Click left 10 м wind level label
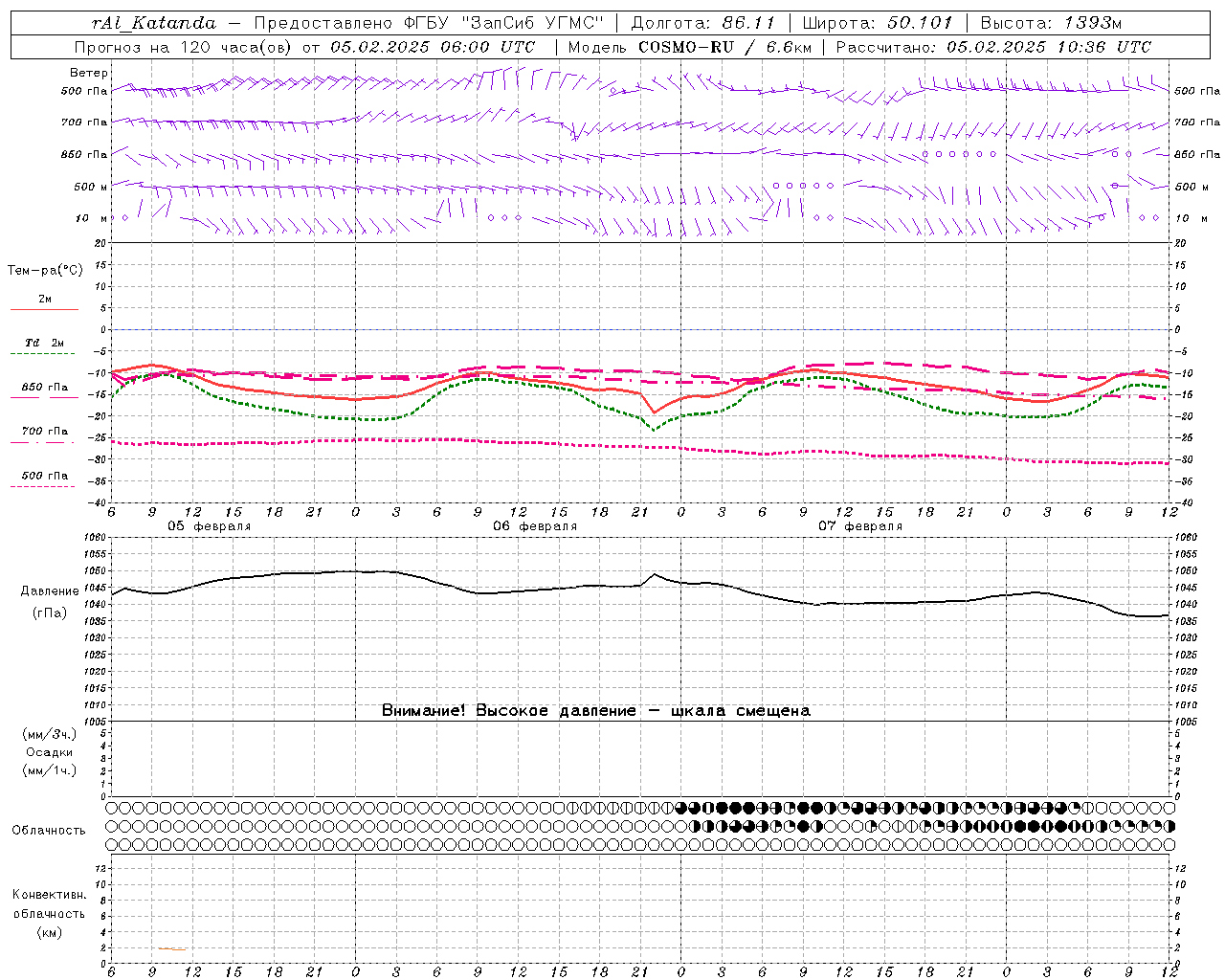The image size is (1225, 980). 91,218
